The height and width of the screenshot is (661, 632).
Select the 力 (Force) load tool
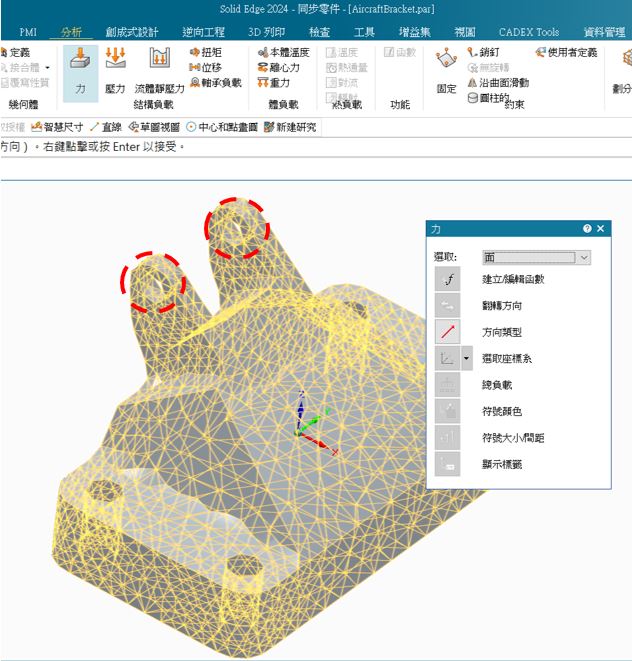[80, 72]
